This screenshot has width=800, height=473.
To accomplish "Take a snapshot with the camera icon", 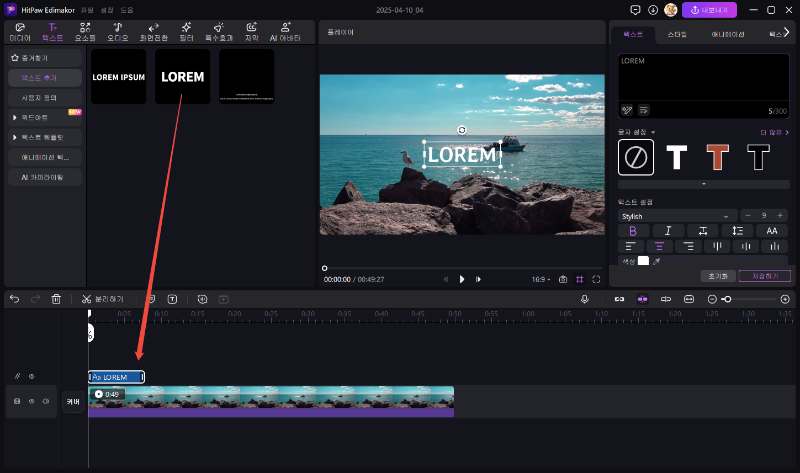I will (x=563, y=279).
